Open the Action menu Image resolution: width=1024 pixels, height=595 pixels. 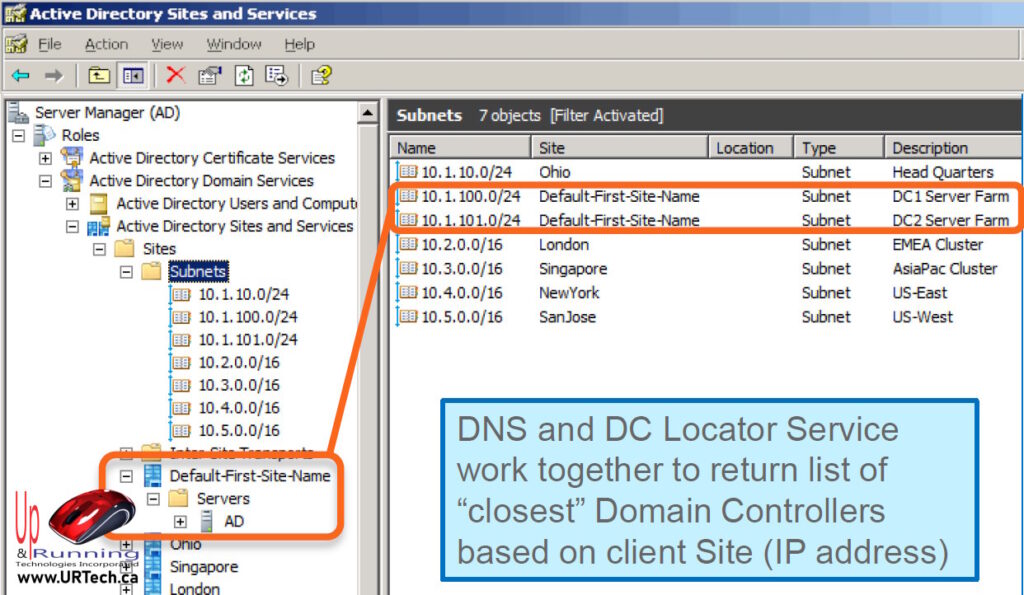[x=106, y=44]
